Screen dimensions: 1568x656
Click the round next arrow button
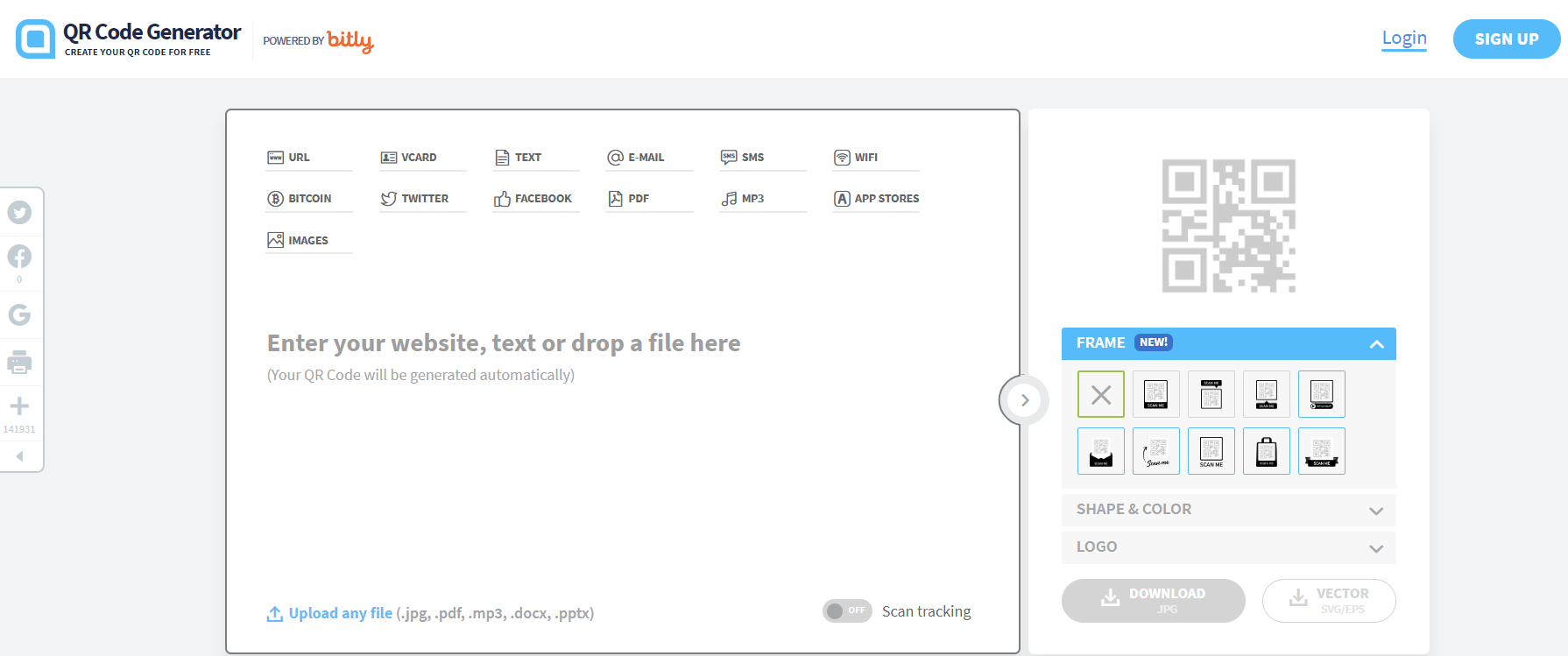(x=1024, y=400)
